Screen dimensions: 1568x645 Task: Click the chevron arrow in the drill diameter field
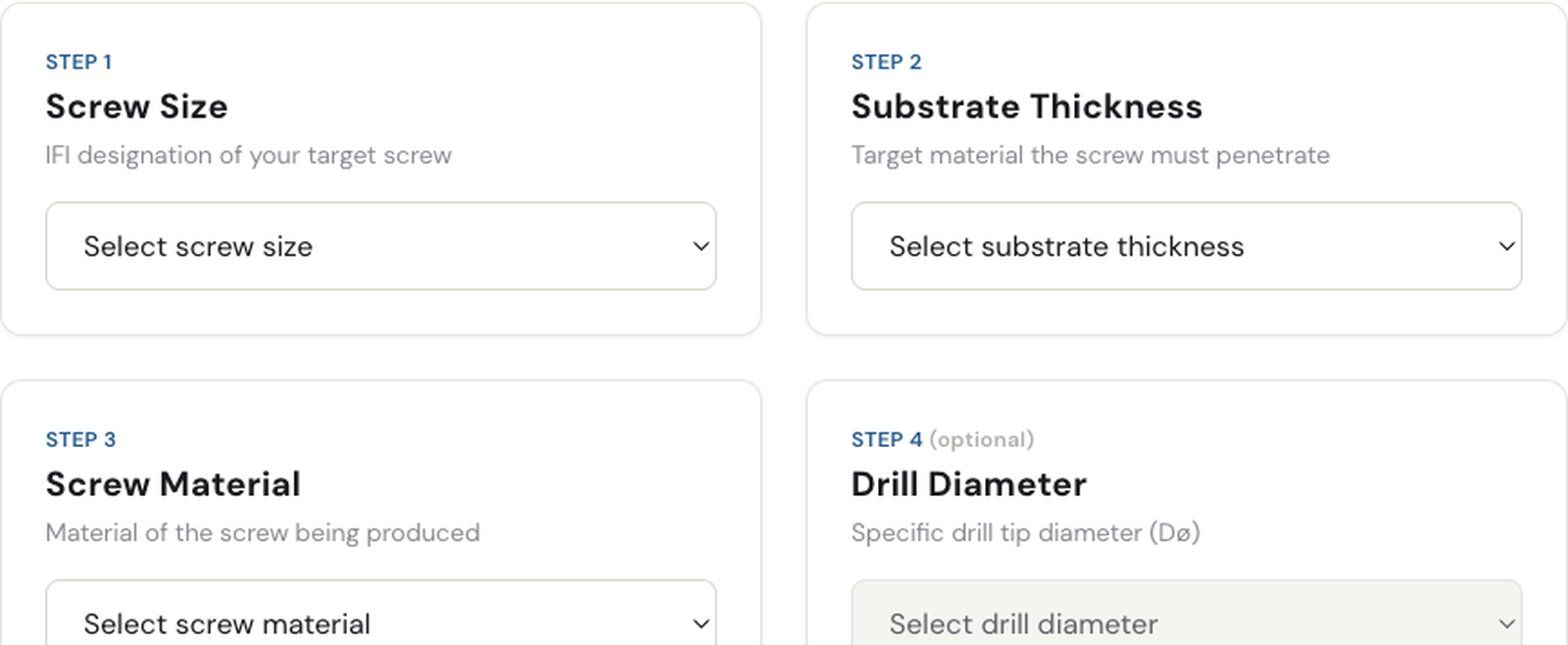coord(1506,623)
